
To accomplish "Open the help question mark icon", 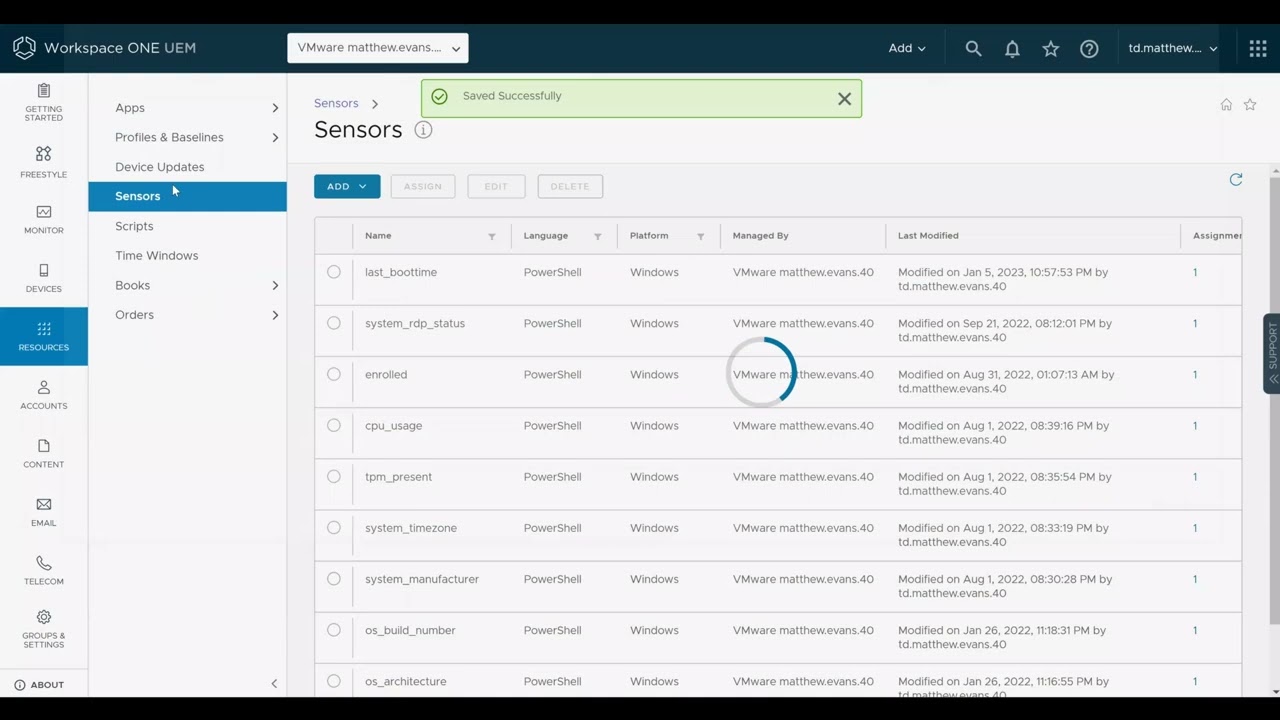I will (x=1089, y=48).
